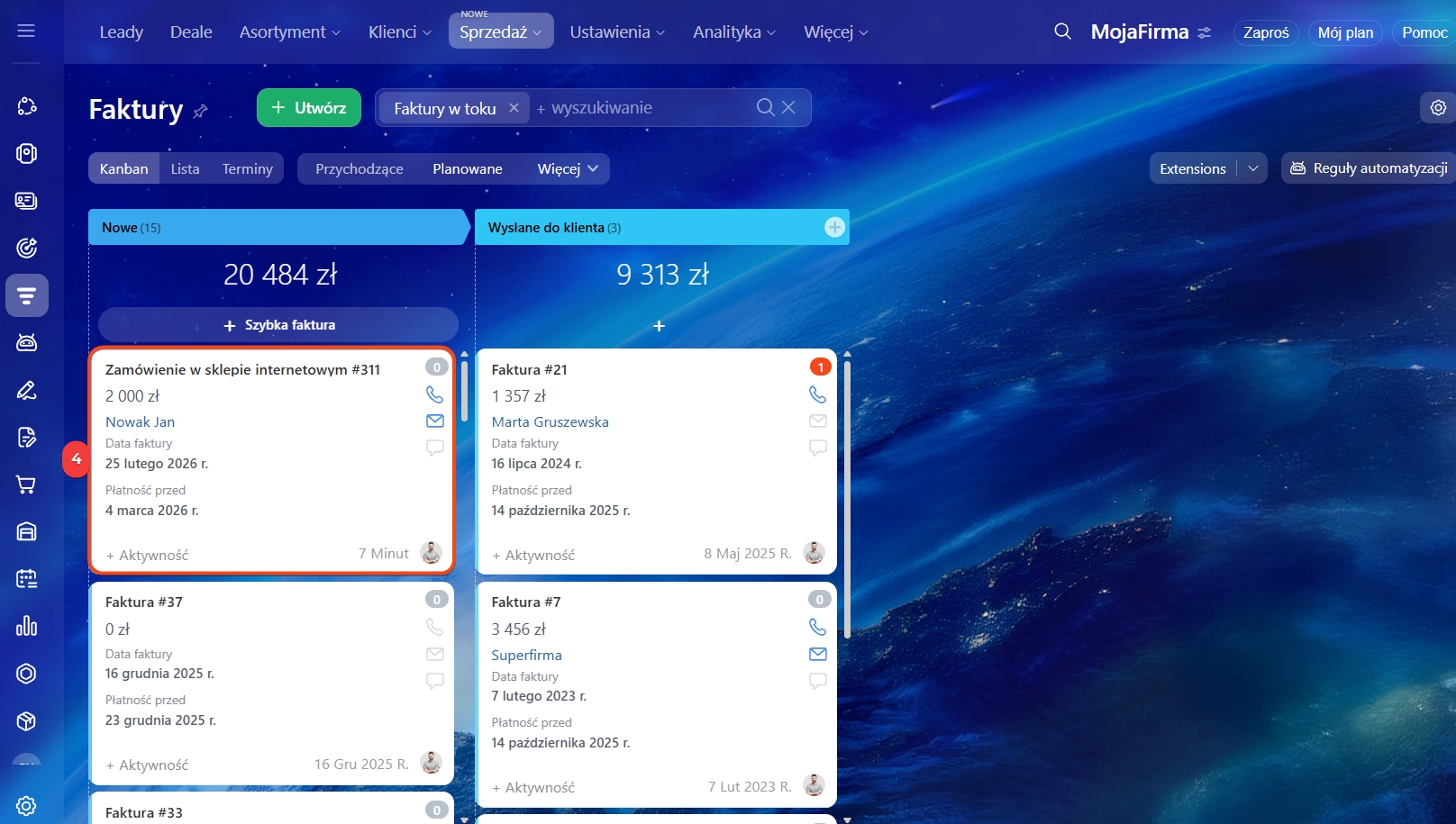The image size is (1456, 824).
Task: Open the warehouse sidebar icon
Action: [26, 531]
